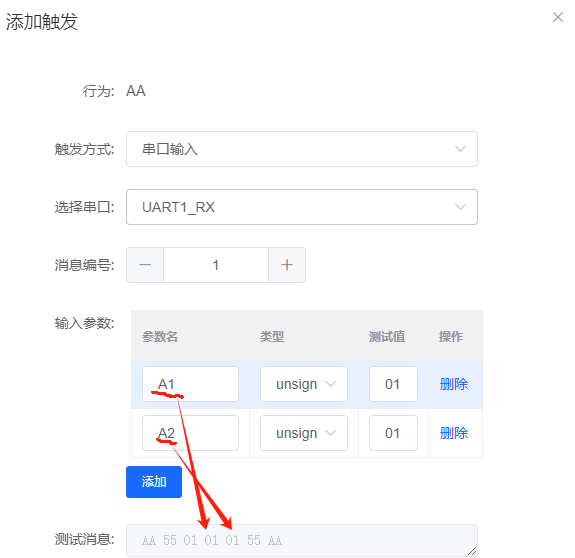Delete the A2 parameter row via 删除
Viewport: 575px width, 558px height.
(454, 433)
